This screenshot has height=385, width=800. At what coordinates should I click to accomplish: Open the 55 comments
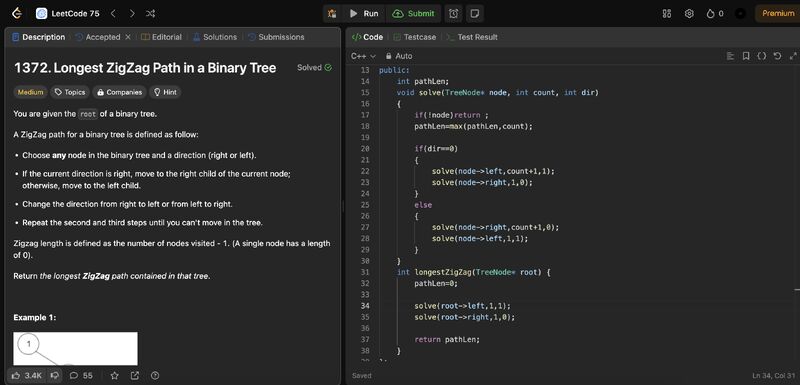point(81,375)
